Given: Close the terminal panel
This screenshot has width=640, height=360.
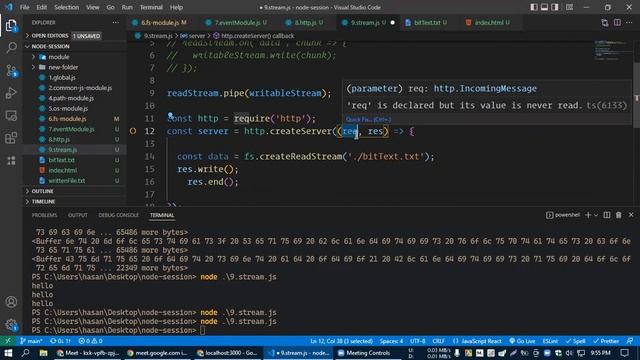Looking at the screenshot, I should tap(631, 215).
